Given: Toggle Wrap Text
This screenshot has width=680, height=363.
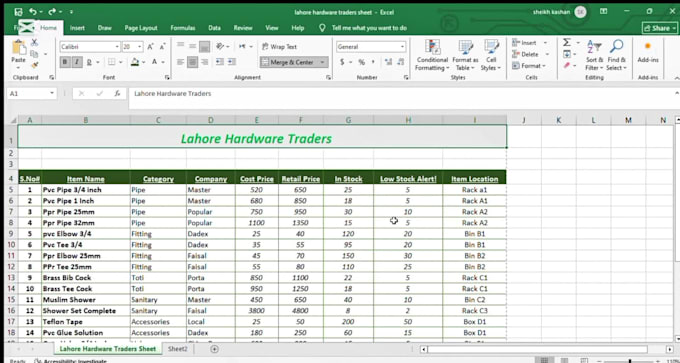Looking at the screenshot, I should pyautogui.click(x=280, y=47).
